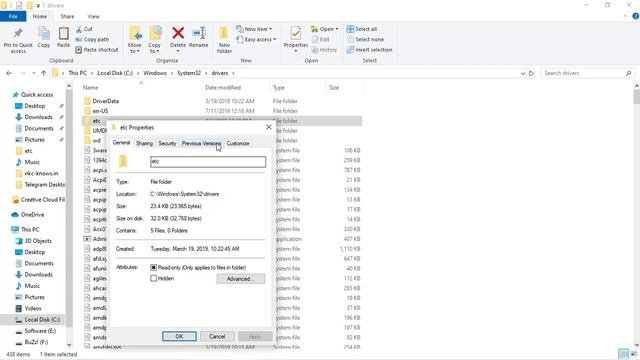This screenshot has width=640, height=360.
Task: Open the Sharing tab in etc Properties
Action: (x=144, y=143)
